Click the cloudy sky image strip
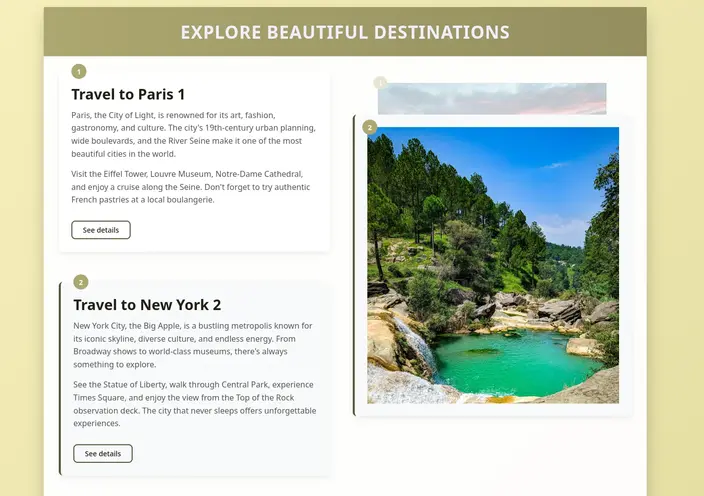Screen dimensions: 704x496 (492, 98)
